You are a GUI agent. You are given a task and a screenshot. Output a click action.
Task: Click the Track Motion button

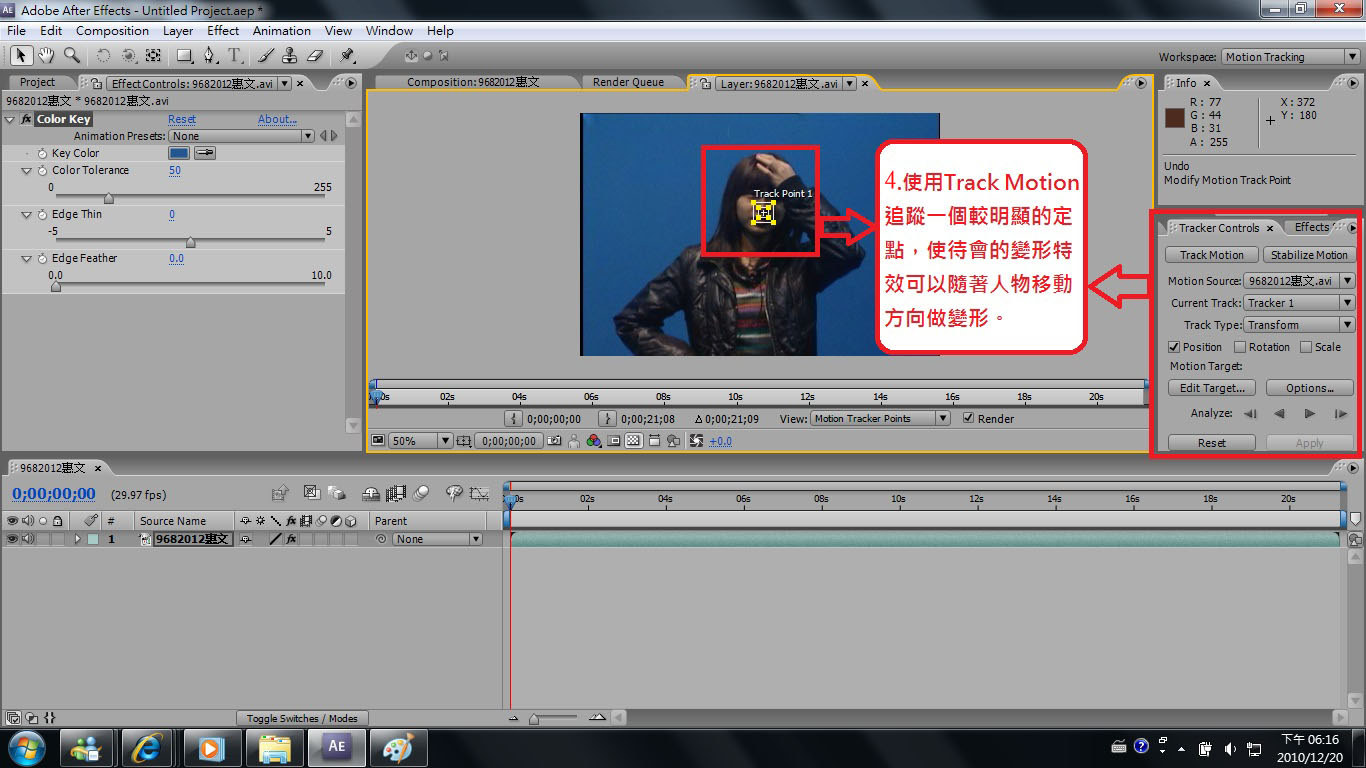click(1211, 255)
